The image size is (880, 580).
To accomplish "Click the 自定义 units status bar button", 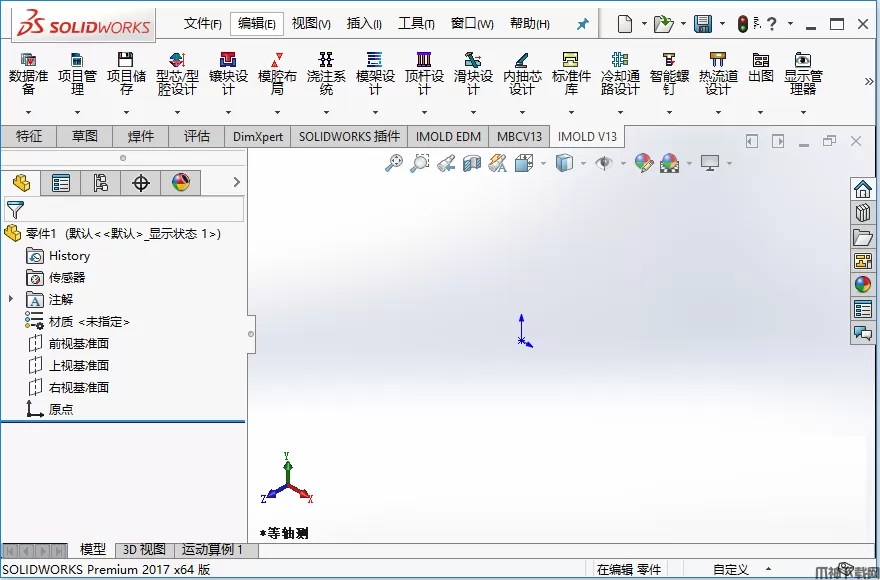I will [x=730, y=570].
